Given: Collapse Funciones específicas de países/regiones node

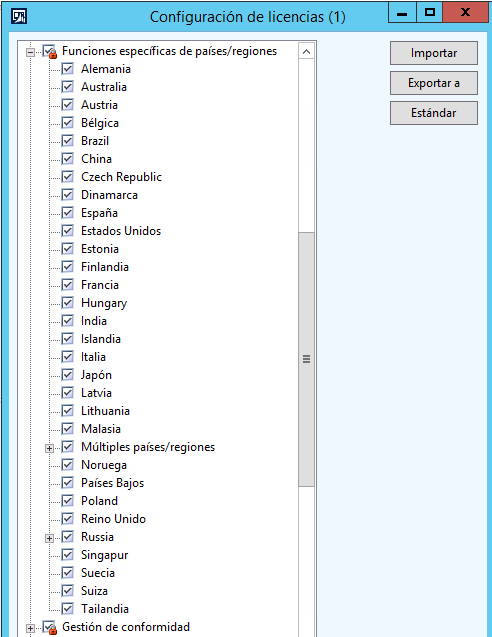Looking at the screenshot, I should click(x=30, y=52).
